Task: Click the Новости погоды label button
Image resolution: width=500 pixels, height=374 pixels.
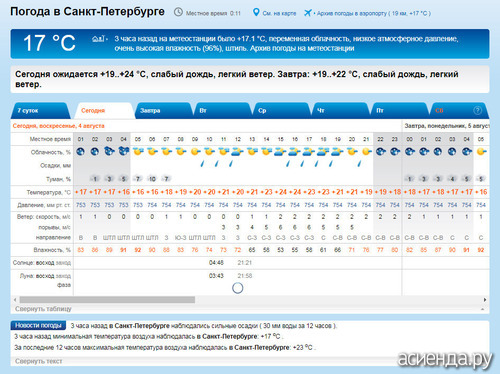Action: coord(38,325)
